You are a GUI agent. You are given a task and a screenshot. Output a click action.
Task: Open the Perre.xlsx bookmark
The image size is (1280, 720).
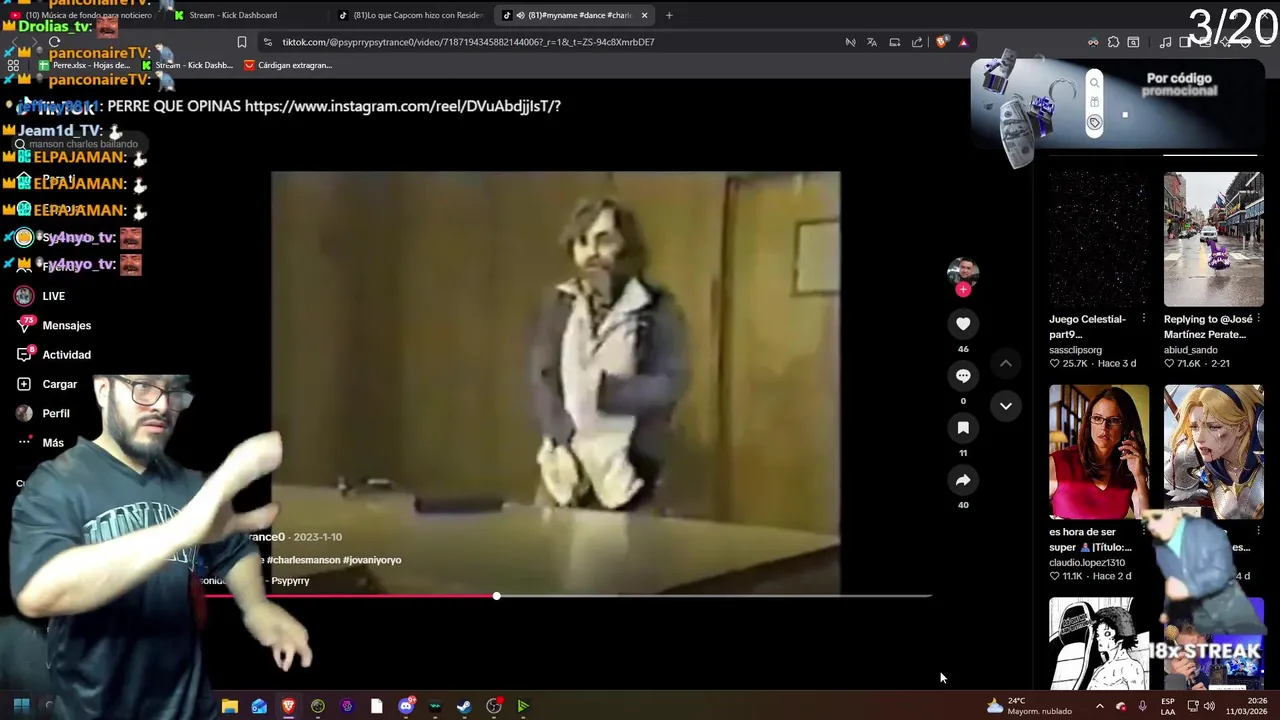pos(83,65)
